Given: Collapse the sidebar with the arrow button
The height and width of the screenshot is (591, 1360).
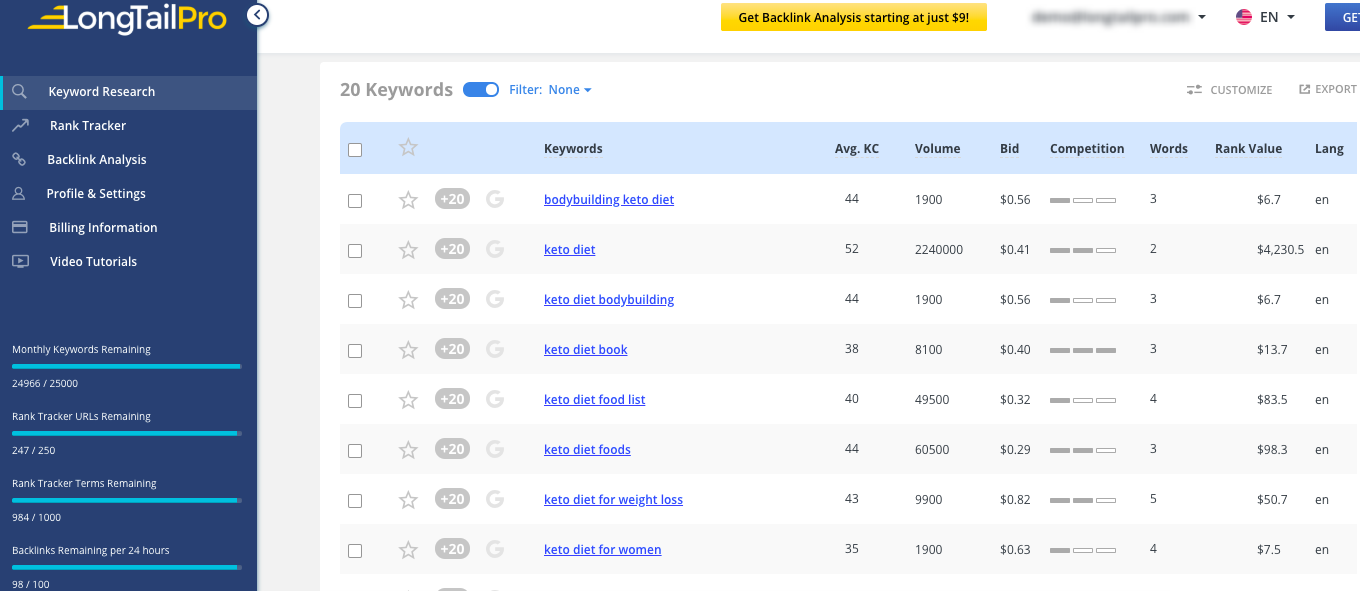Looking at the screenshot, I should 257,15.
